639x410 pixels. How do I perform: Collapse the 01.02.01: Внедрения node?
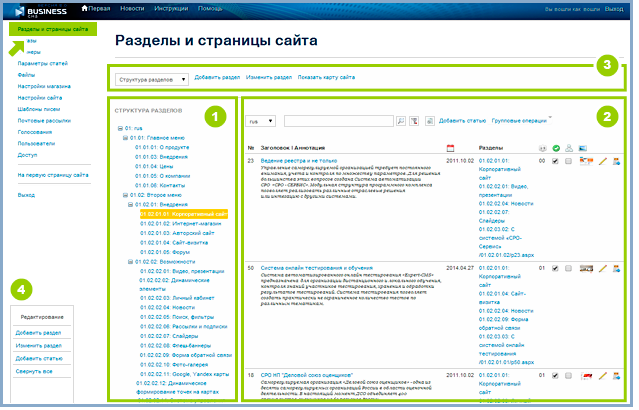point(131,206)
